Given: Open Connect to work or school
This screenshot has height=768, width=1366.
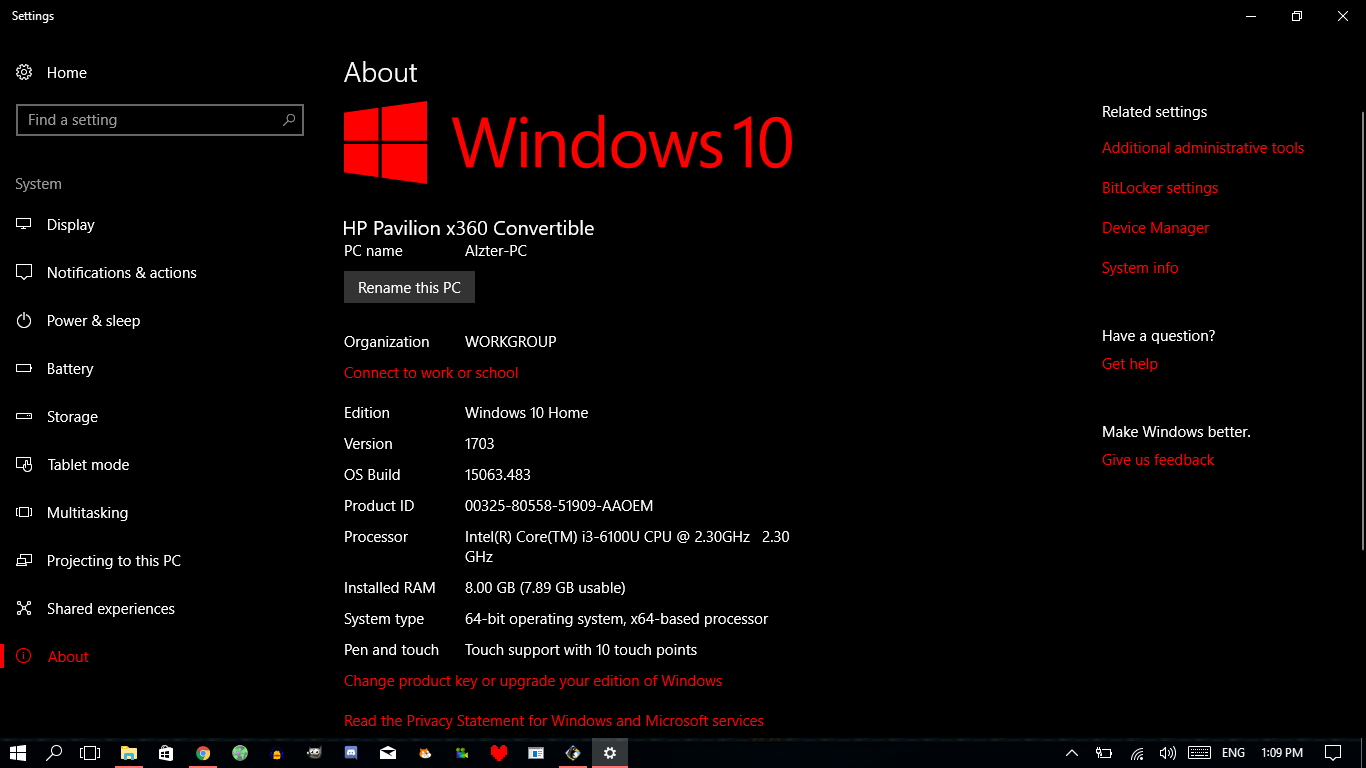Looking at the screenshot, I should [x=431, y=373].
